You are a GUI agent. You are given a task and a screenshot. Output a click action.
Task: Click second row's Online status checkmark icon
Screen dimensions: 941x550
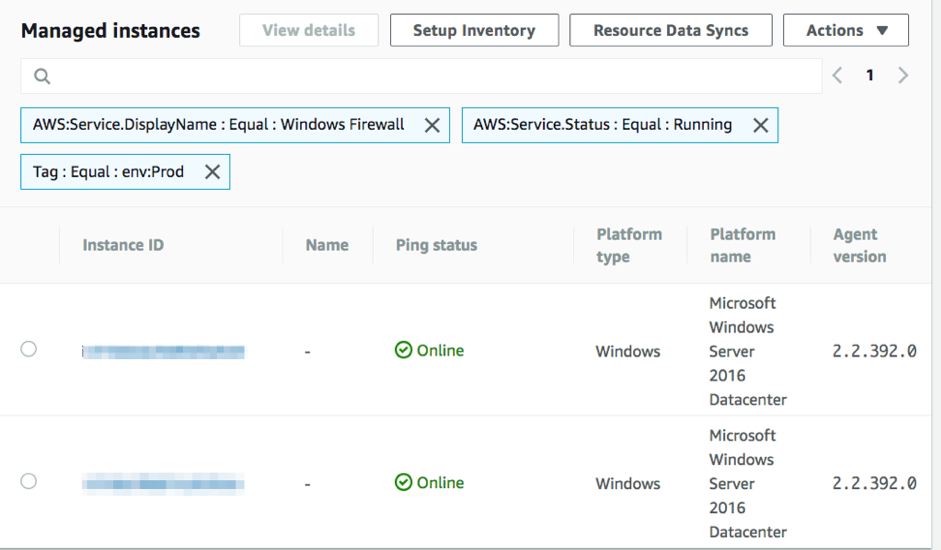click(403, 483)
